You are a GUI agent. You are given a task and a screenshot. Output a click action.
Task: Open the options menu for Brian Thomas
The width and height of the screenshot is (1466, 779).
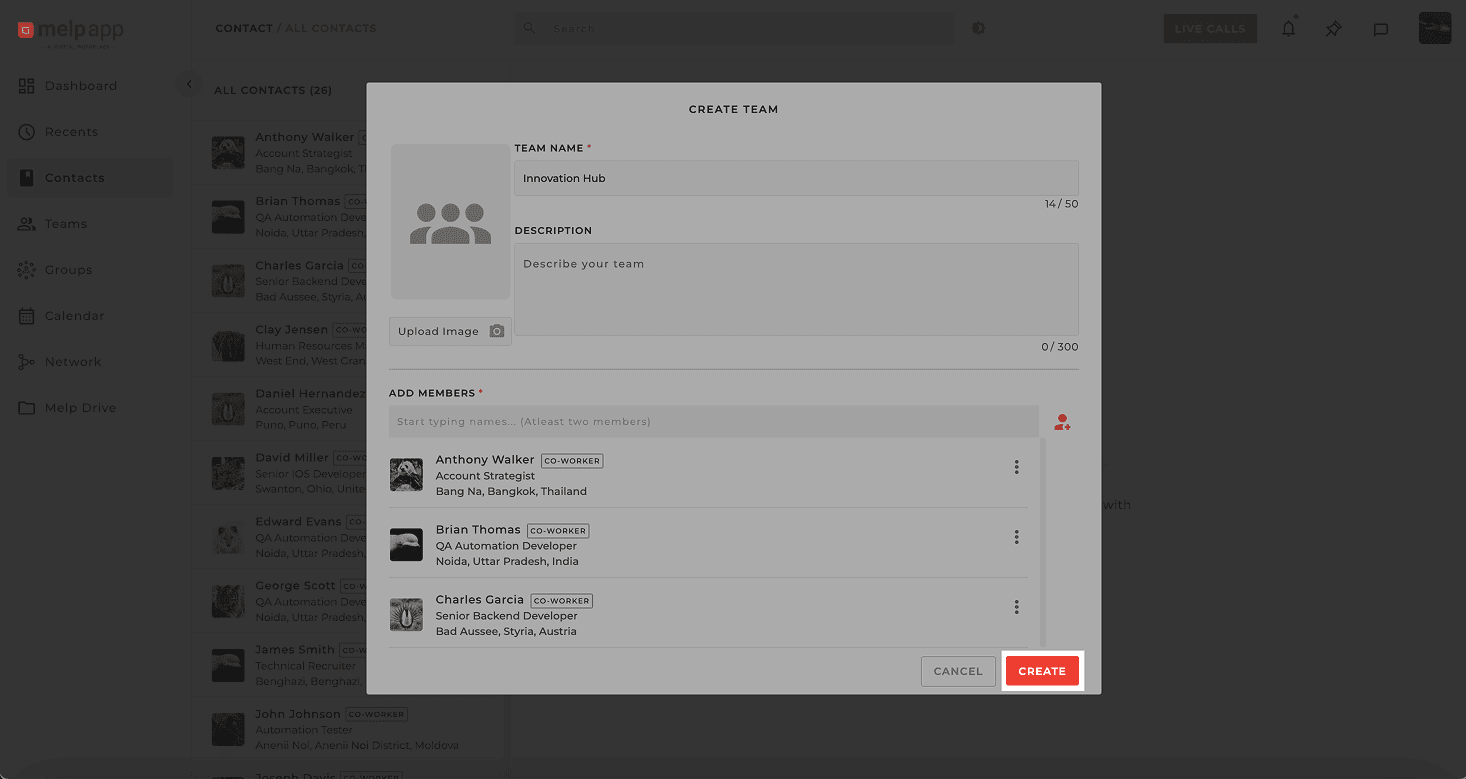(1016, 537)
